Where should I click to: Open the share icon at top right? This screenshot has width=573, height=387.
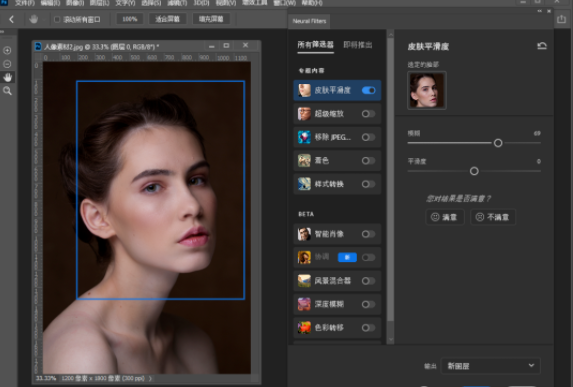[x=561, y=19]
